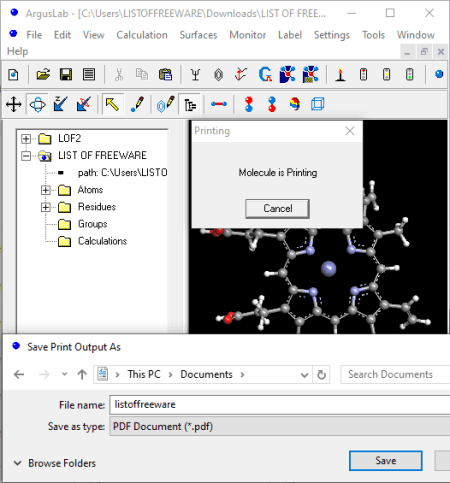Click the New molecule document icon
The image size is (450, 483).
point(13,74)
